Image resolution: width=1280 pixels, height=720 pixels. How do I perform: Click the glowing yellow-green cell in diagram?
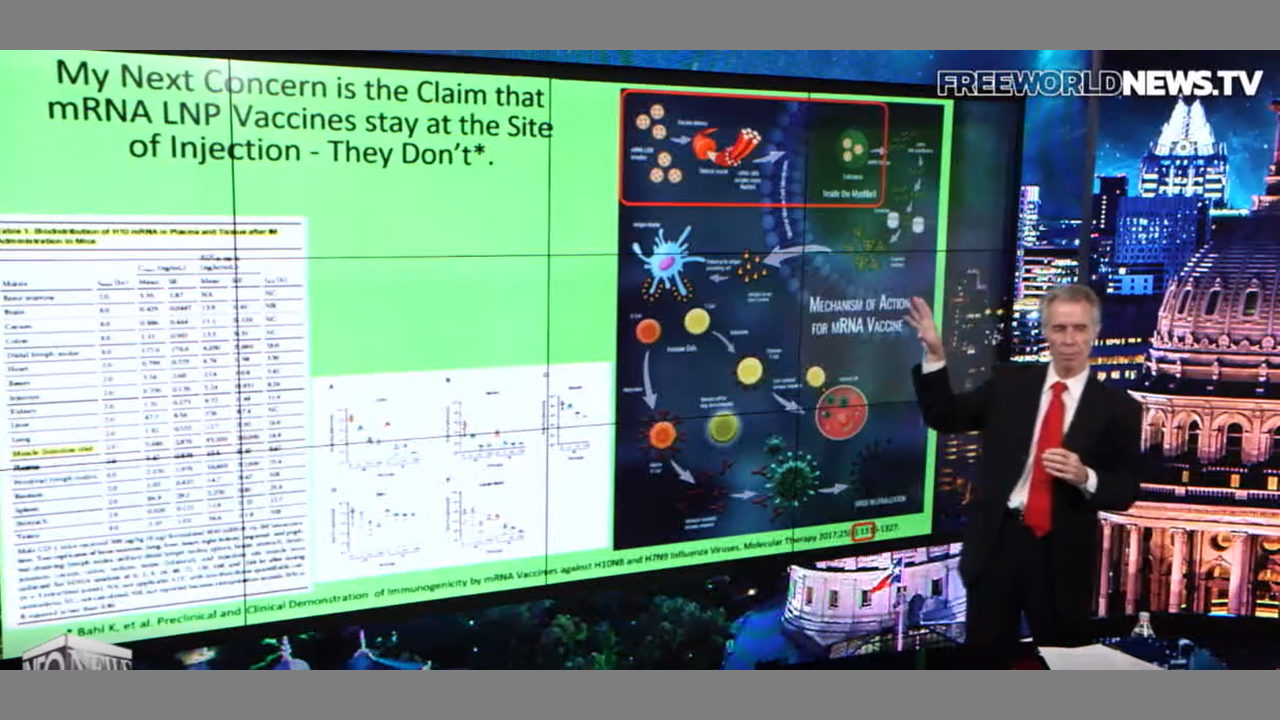723,427
